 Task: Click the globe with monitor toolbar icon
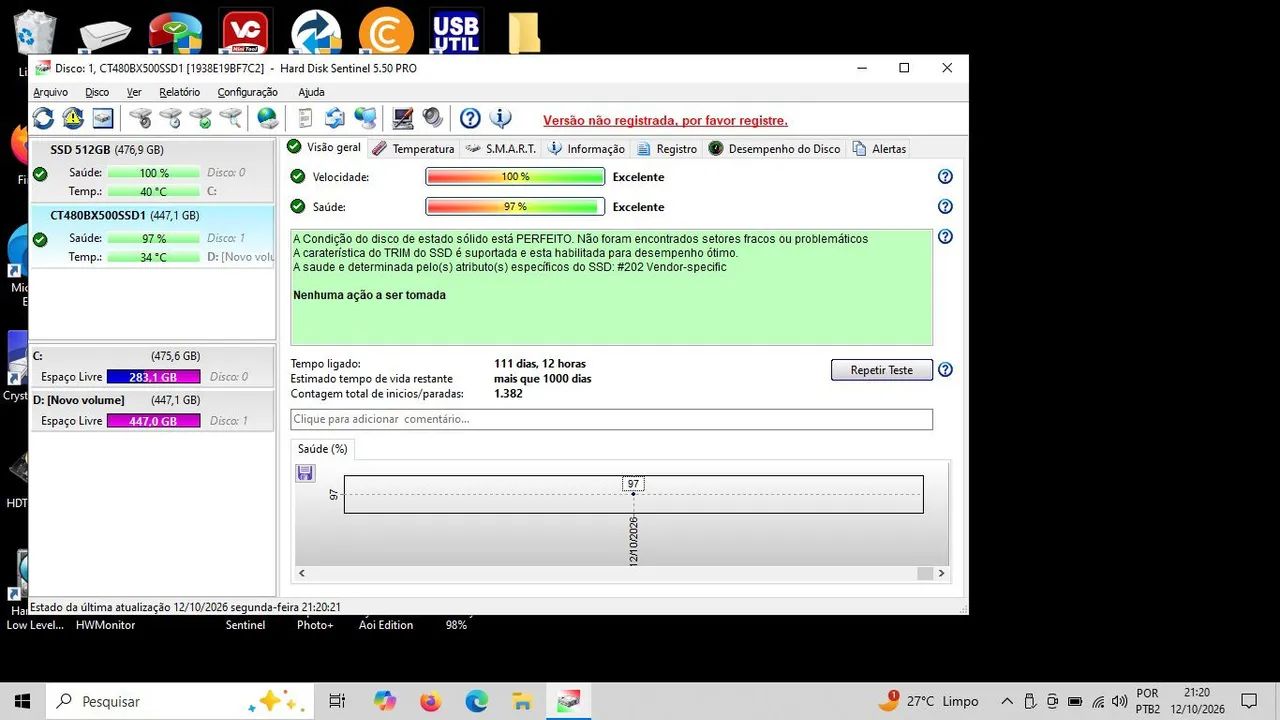click(x=365, y=118)
